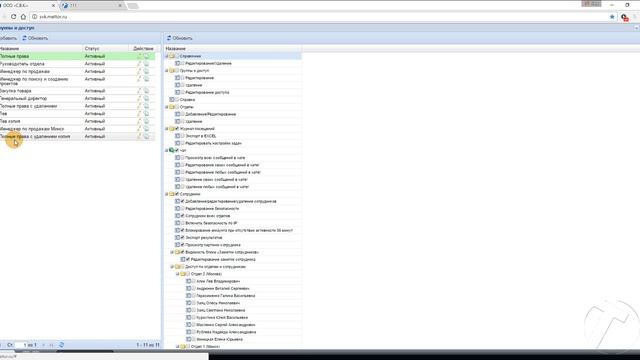This screenshot has width=640, height=360.
Task: Copy the Полные права с удалением копия group
Action: [146, 136]
